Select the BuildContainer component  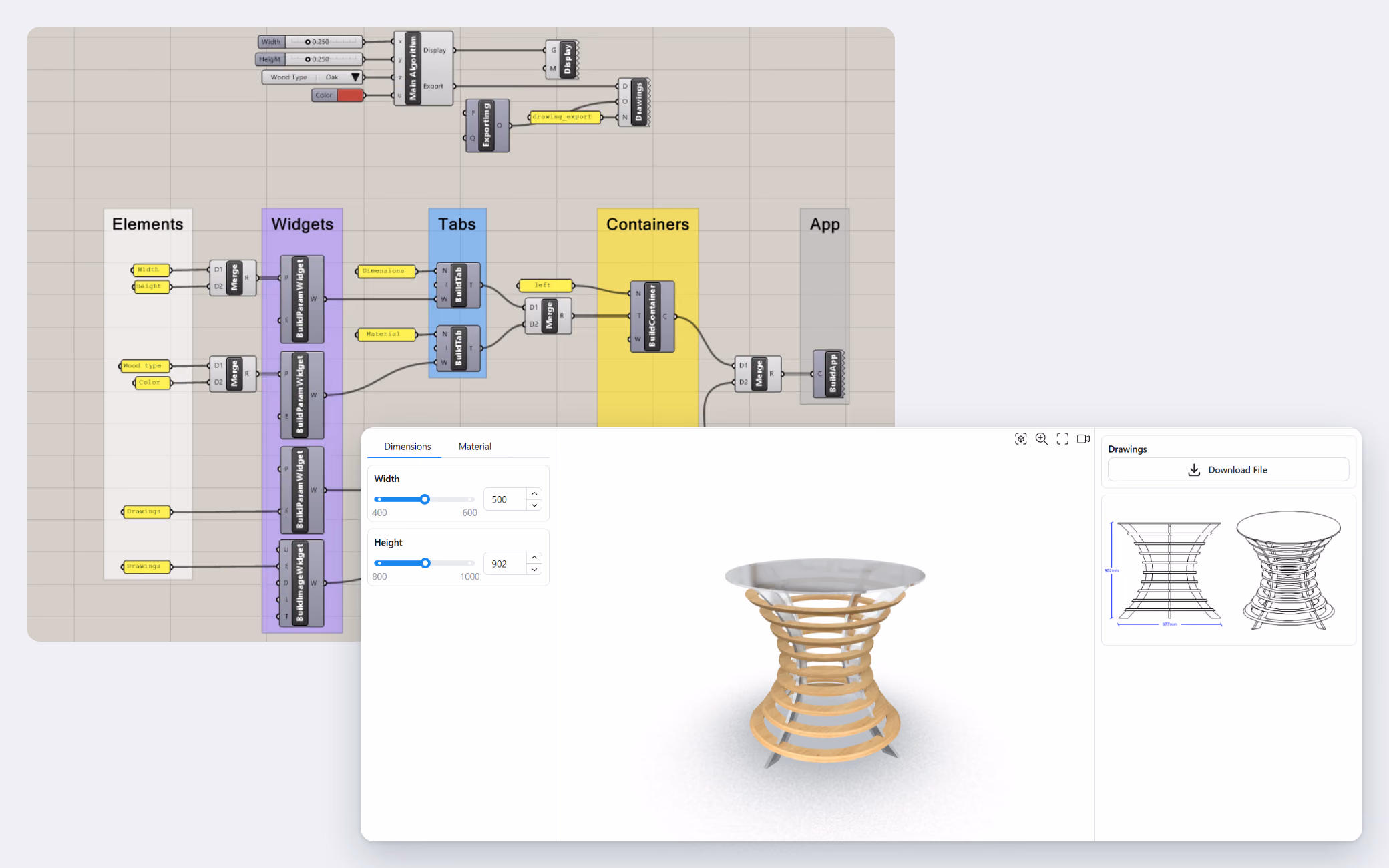tap(652, 316)
